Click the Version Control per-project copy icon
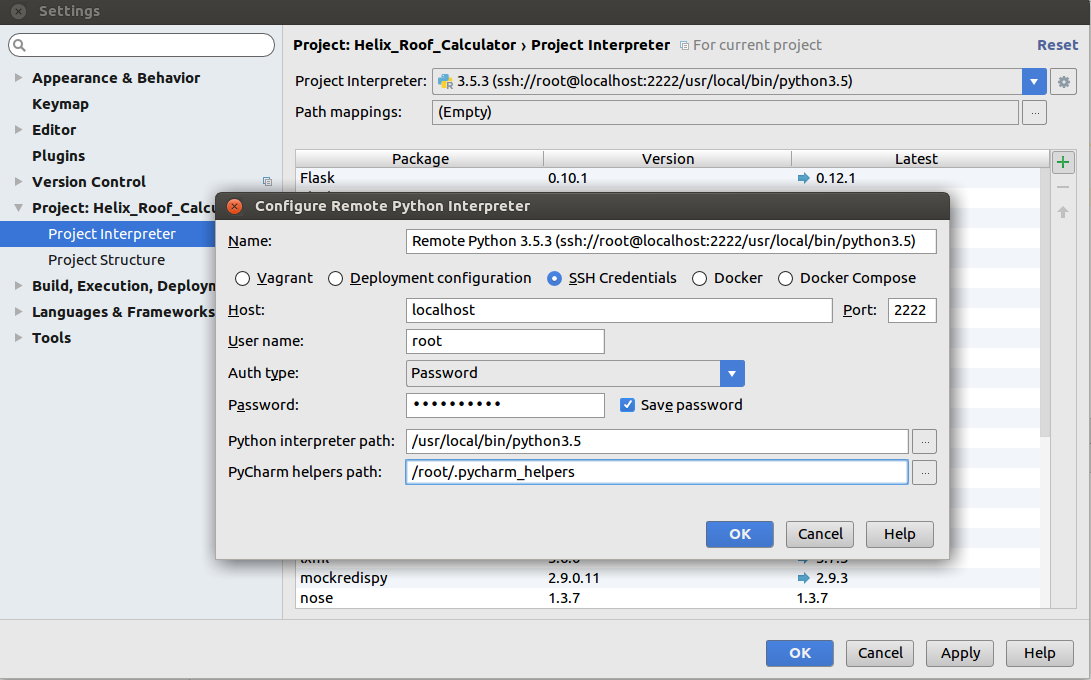Image resolution: width=1091 pixels, height=680 pixels. click(267, 182)
